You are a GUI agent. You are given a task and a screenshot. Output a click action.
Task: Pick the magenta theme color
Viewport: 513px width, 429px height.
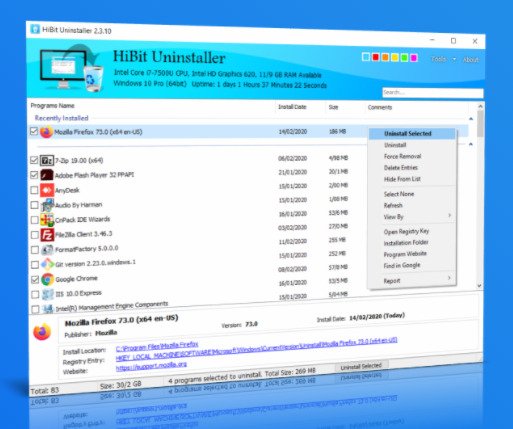pyautogui.click(x=414, y=58)
